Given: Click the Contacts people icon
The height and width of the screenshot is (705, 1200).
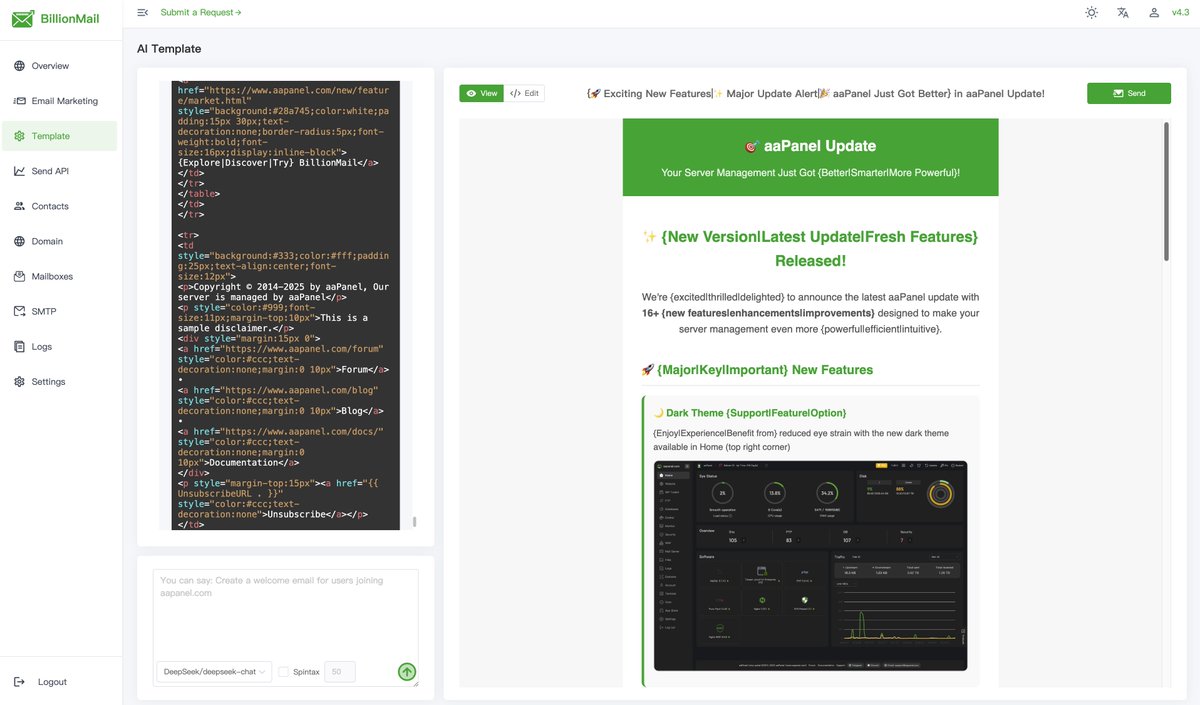Looking at the screenshot, I should (x=20, y=206).
